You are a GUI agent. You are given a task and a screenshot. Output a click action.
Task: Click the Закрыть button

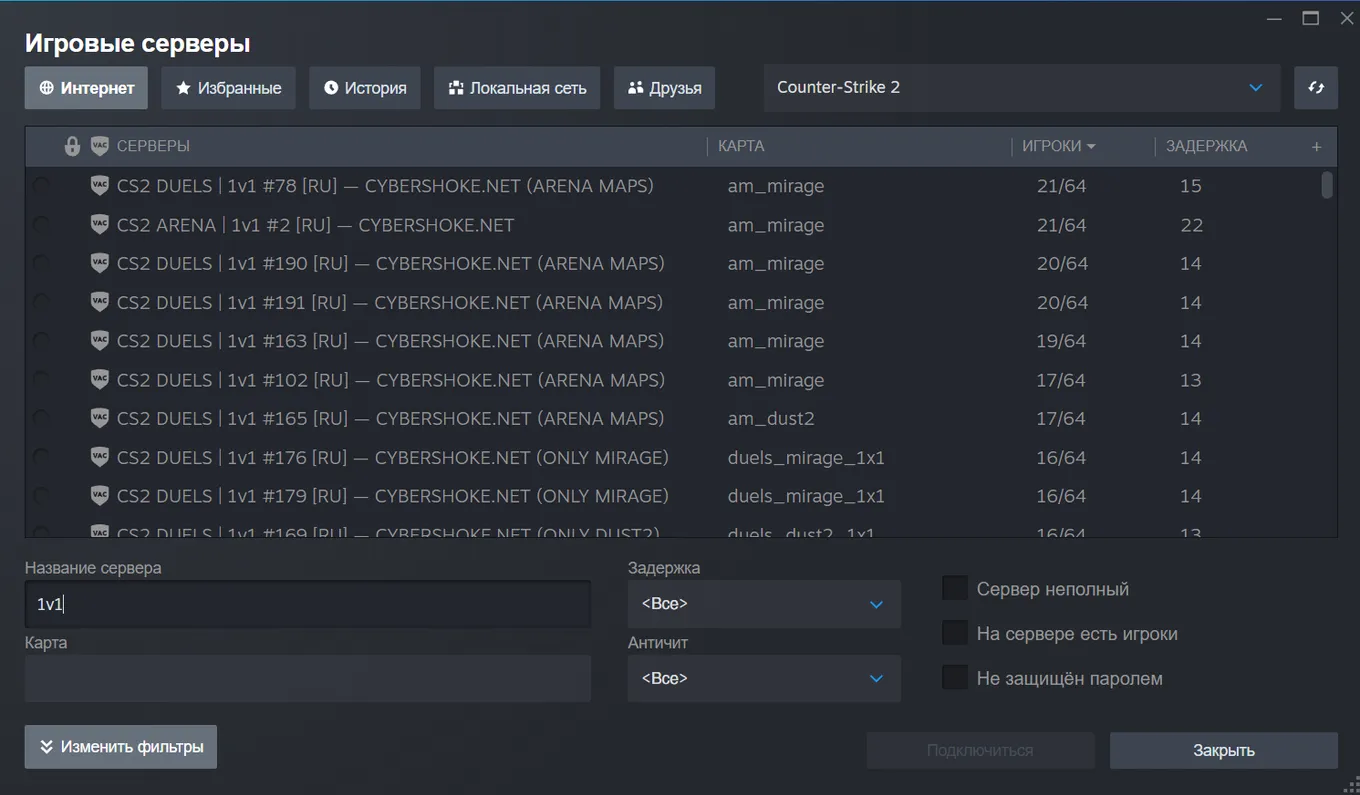click(1224, 750)
